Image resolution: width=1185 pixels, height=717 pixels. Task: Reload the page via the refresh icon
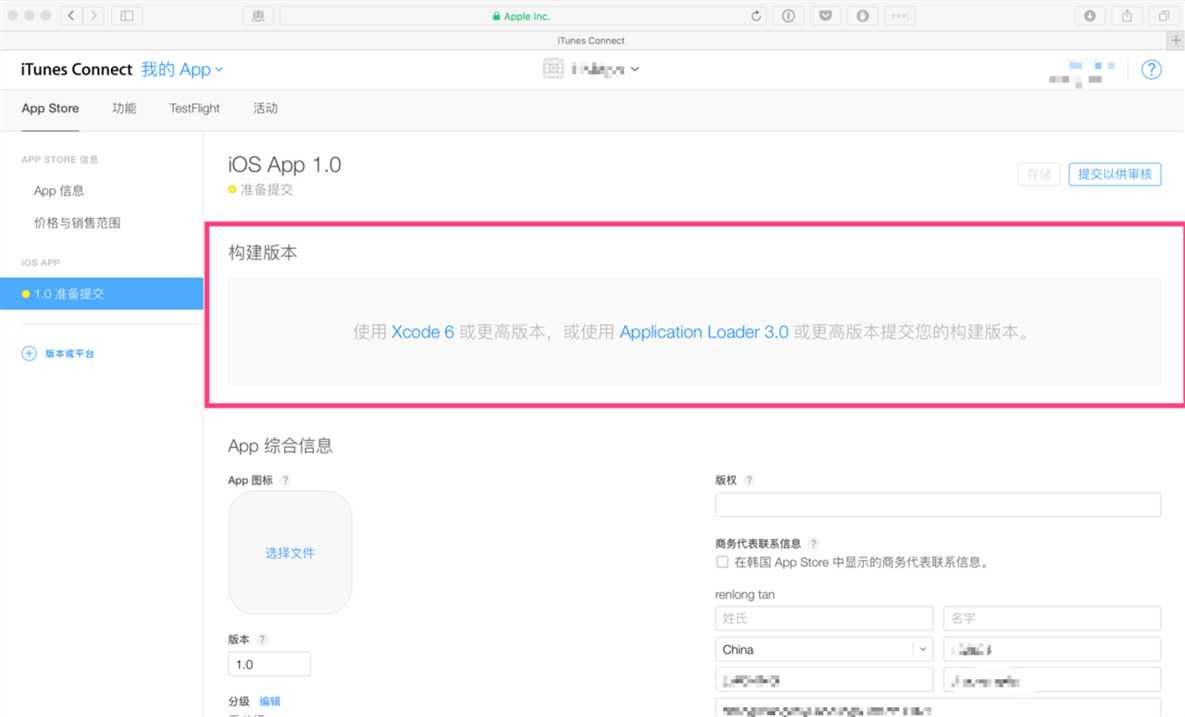point(756,16)
